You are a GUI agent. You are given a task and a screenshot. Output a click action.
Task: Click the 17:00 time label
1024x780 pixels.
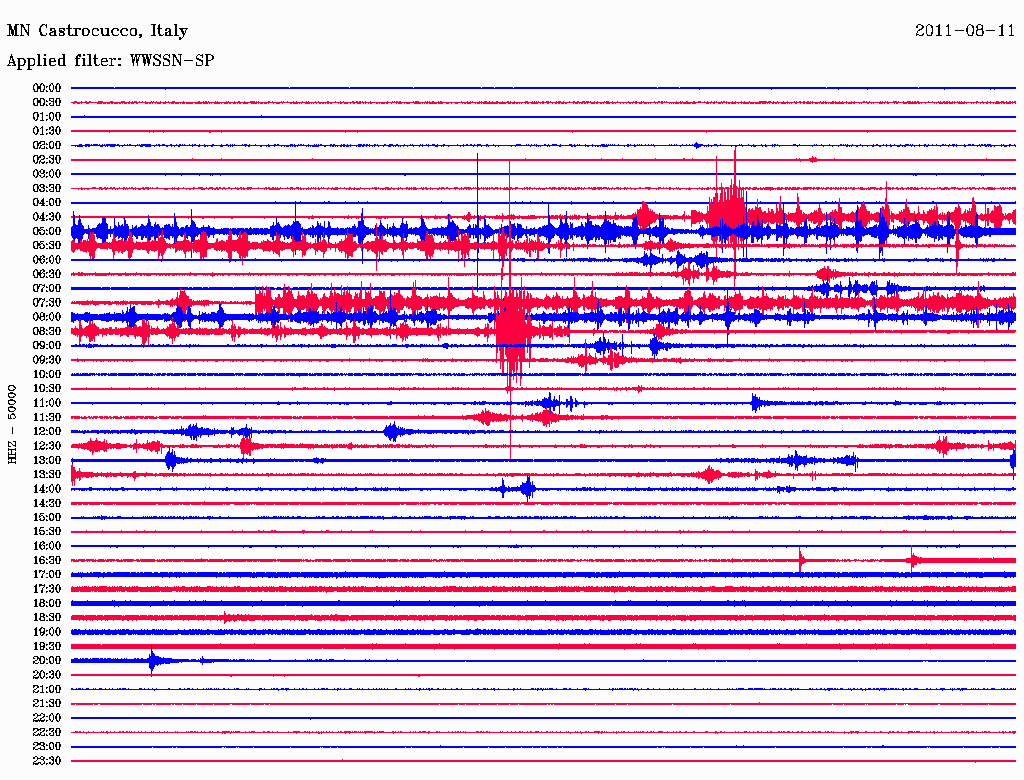click(x=47, y=575)
